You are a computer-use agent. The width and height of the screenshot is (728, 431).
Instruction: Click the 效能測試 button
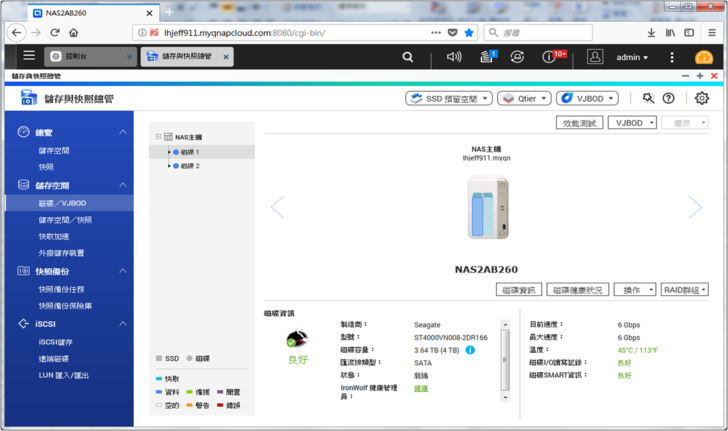tap(579, 123)
